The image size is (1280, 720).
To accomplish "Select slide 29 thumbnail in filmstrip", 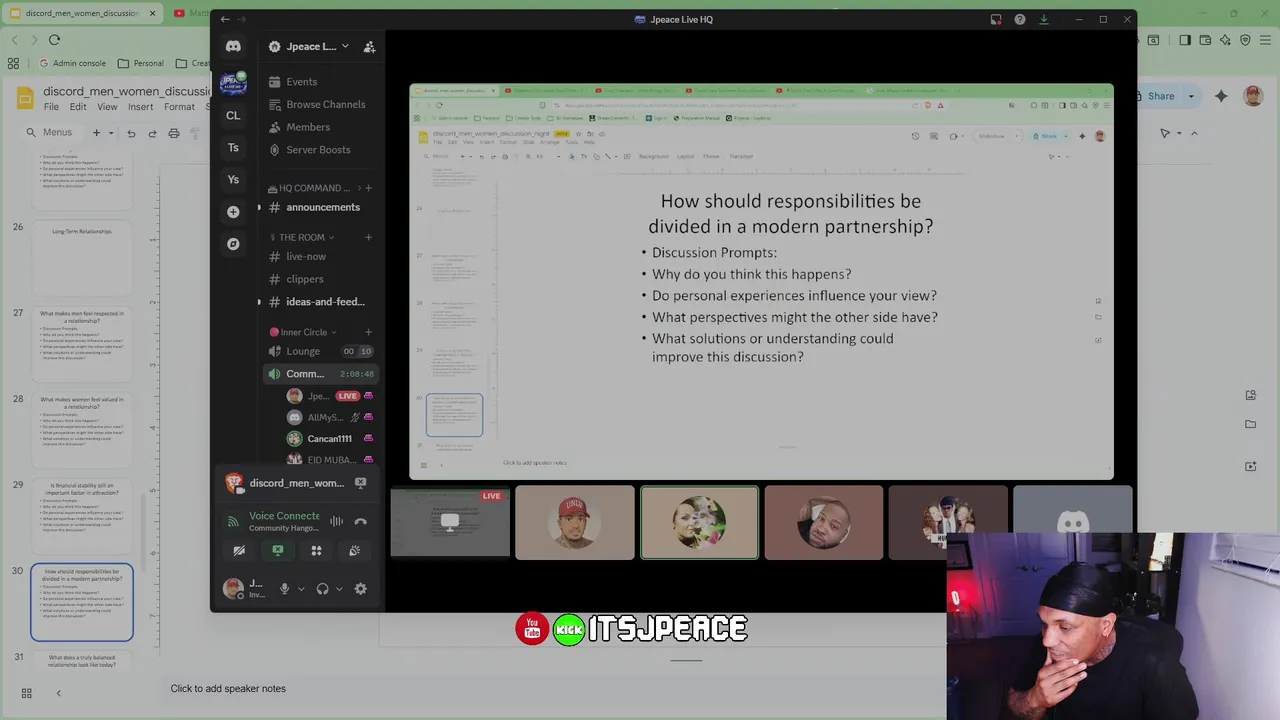I will (82, 515).
